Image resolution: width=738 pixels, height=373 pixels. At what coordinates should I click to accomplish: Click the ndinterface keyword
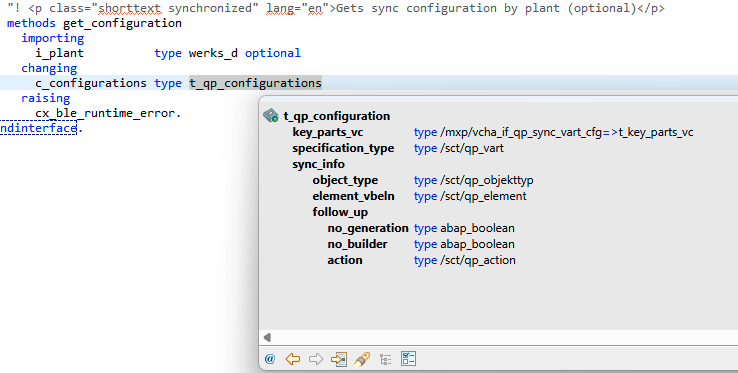click(39, 128)
